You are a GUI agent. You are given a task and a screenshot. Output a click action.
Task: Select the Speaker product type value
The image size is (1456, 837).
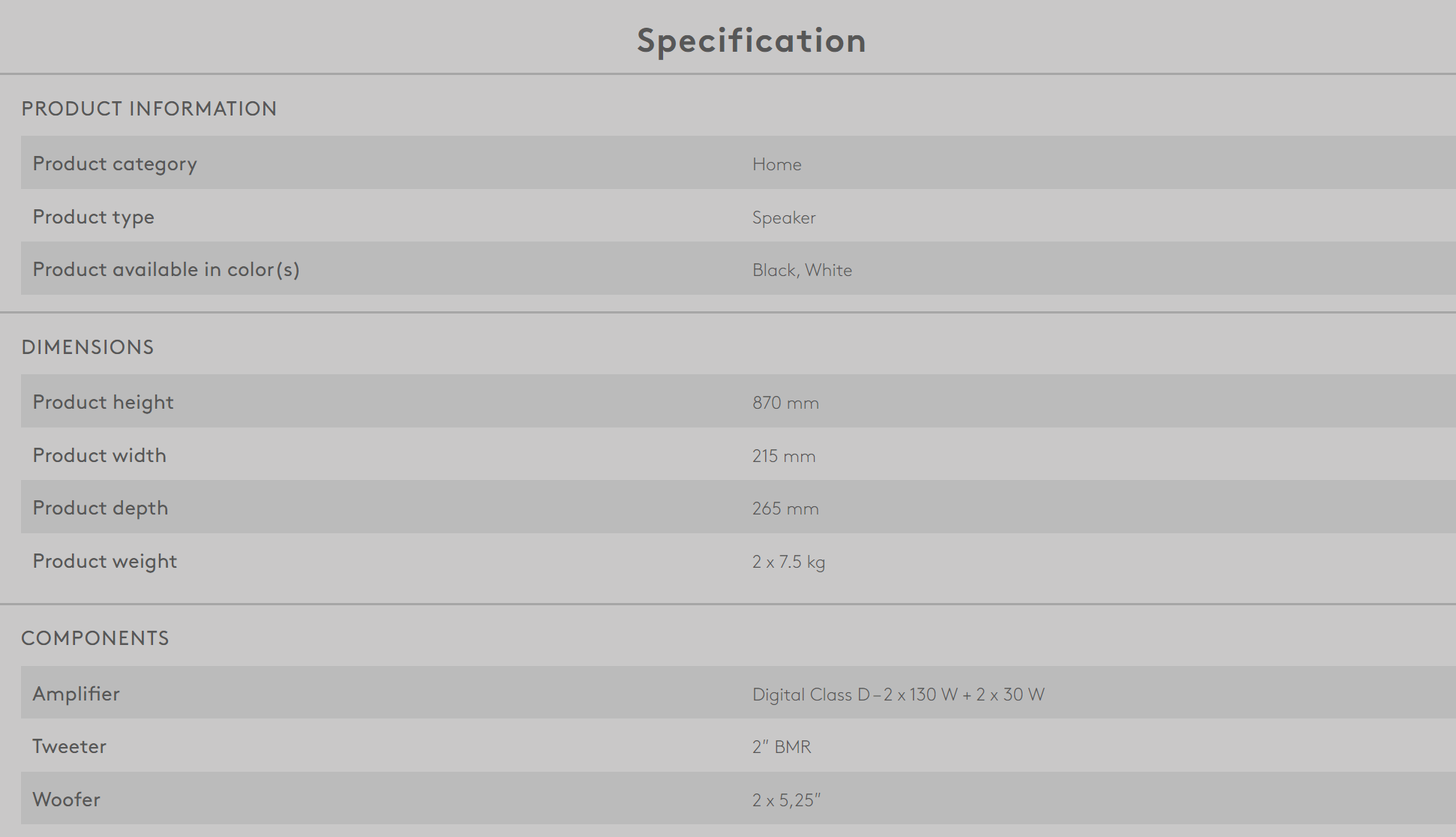click(783, 217)
